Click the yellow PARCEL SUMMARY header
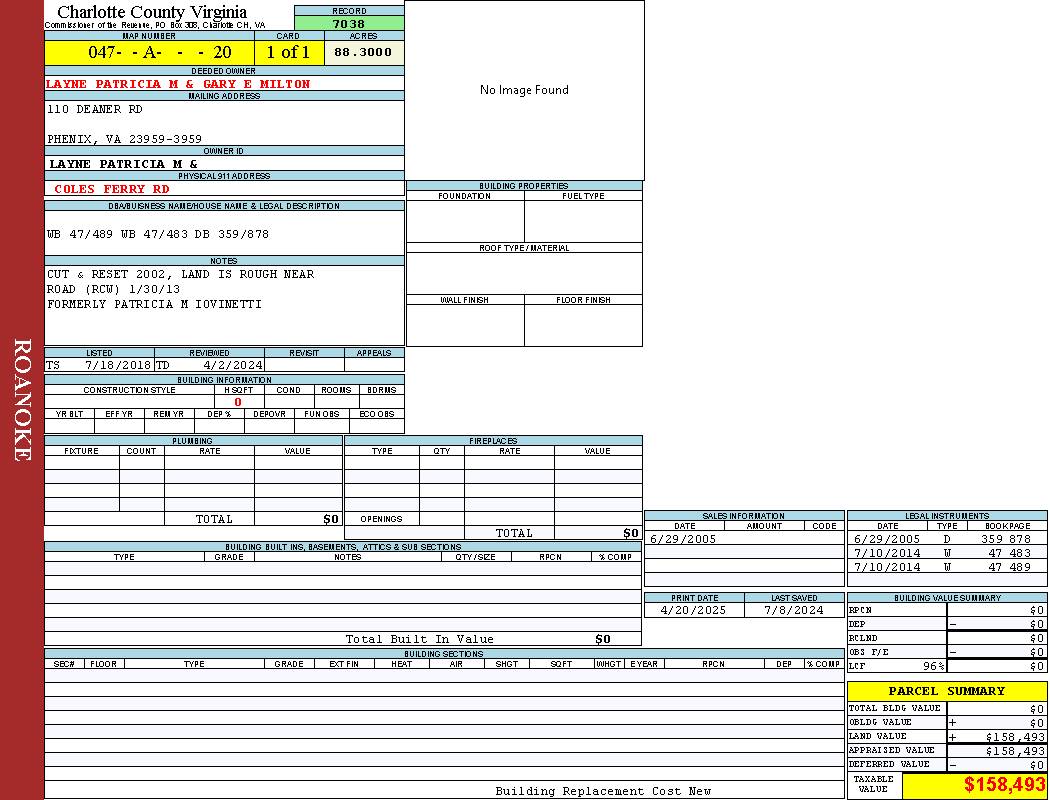The height and width of the screenshot is (800, 1050). click(946, 691)
